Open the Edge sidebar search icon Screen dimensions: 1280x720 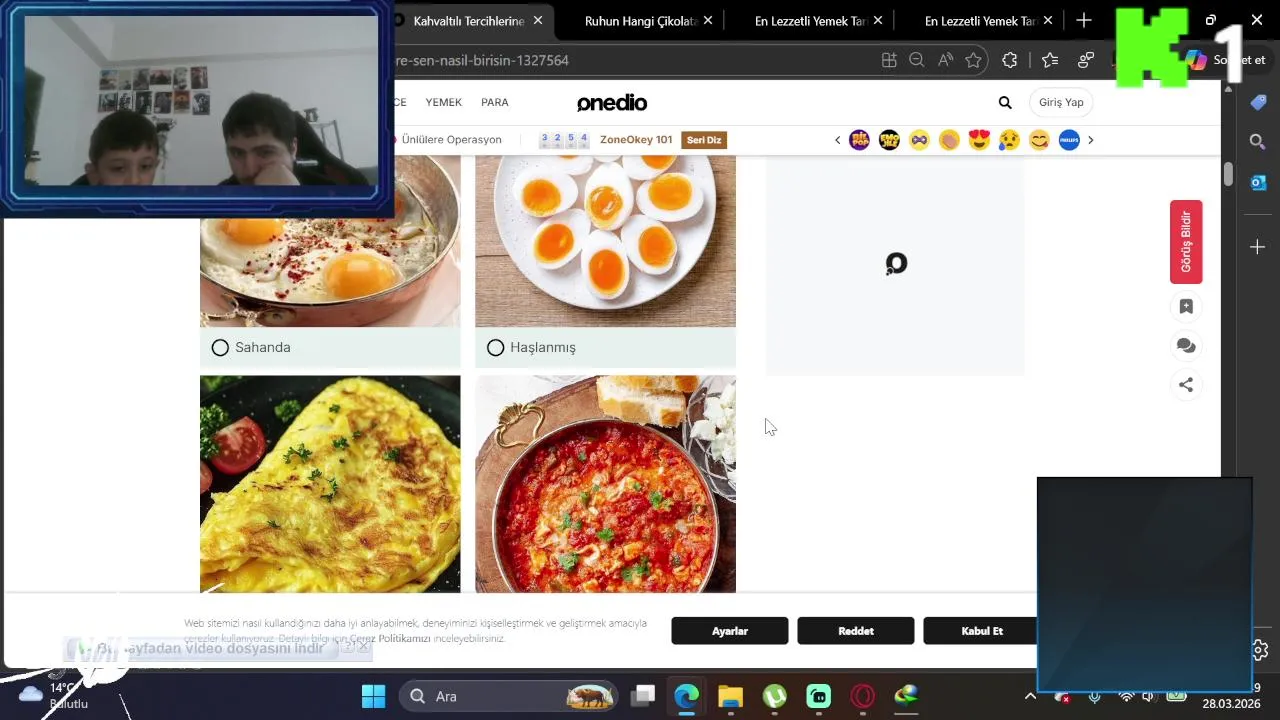(x=1258, y=142)
